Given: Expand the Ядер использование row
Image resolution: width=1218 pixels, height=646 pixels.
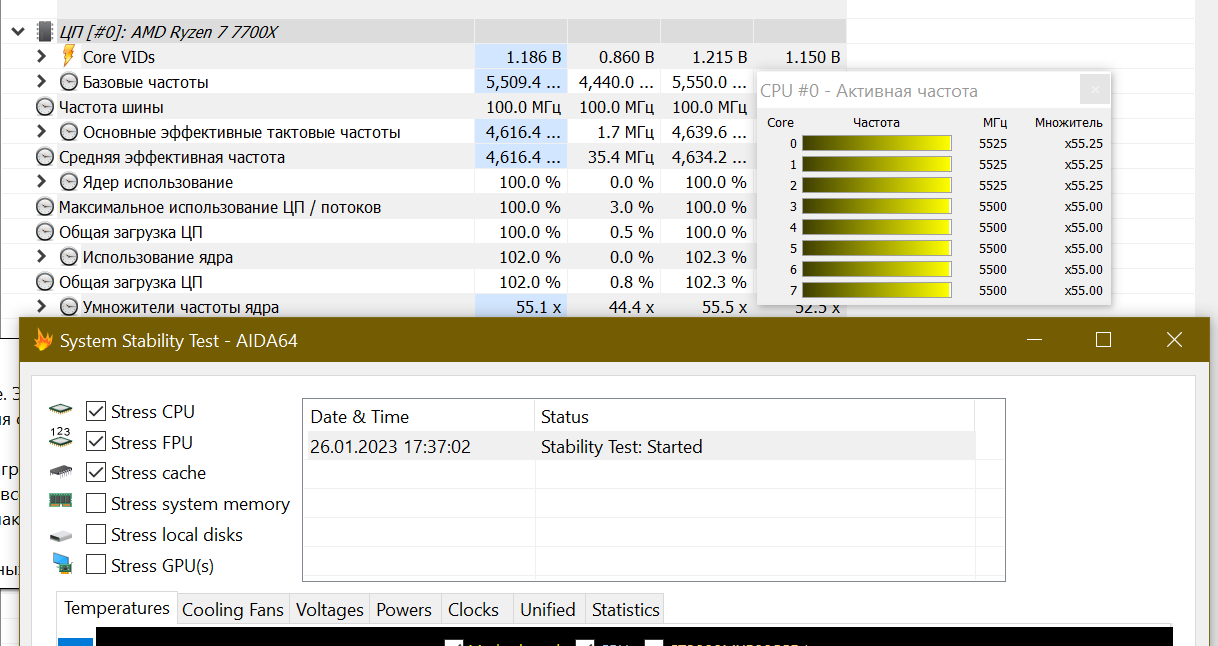Looking at the screenshot, I should [41, 182].
